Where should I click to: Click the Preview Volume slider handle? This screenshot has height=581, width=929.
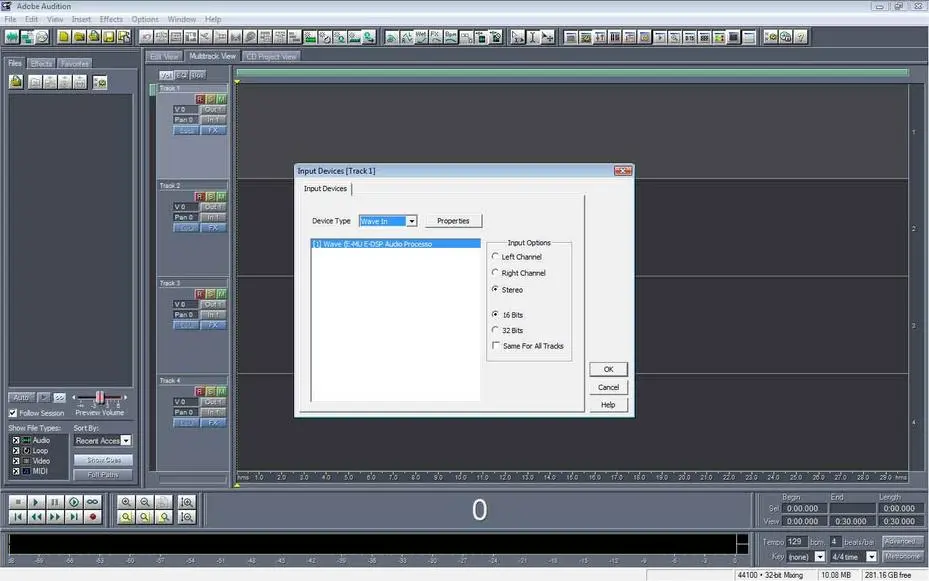click(x=100, y=397)
